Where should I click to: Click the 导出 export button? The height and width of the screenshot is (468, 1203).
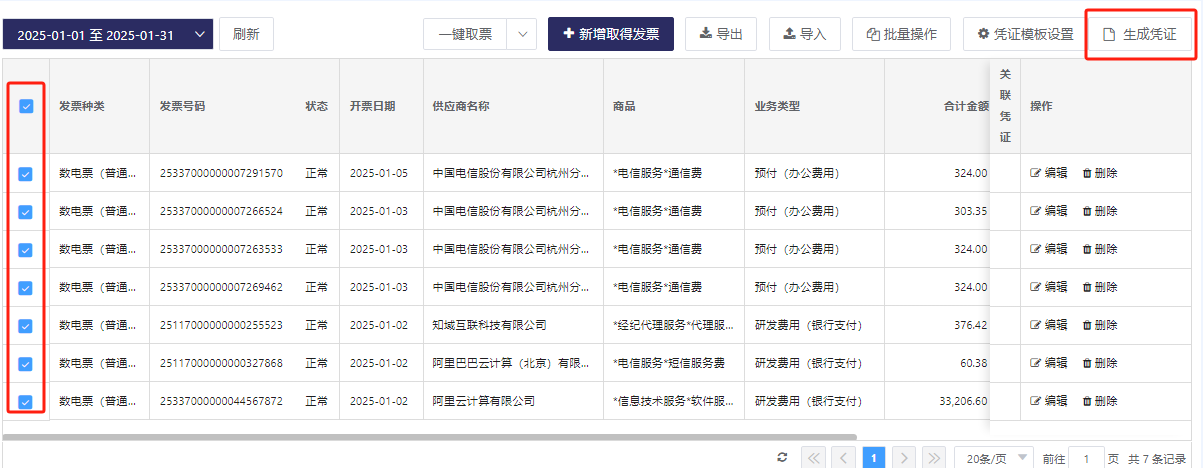point(721,34)
